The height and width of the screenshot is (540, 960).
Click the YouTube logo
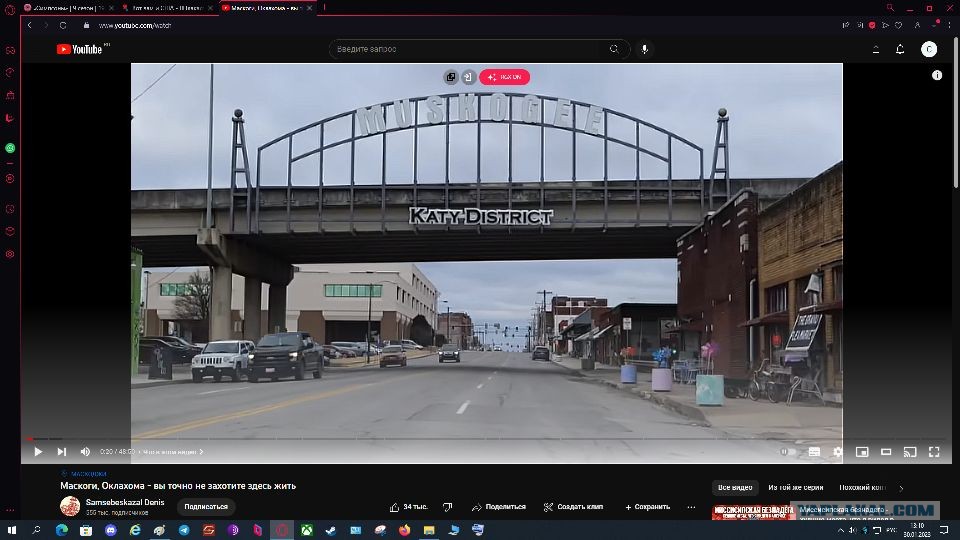[x=80, y=49]
